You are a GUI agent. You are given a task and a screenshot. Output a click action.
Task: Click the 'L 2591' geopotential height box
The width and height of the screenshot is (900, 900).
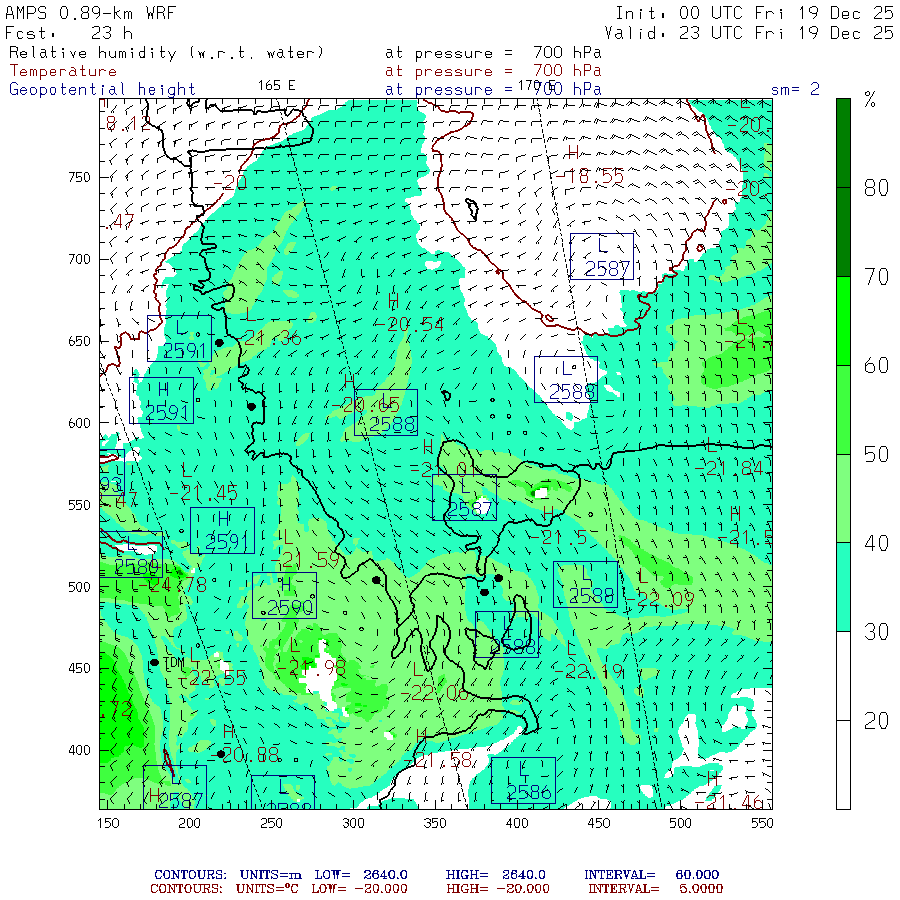pos(179,339)
